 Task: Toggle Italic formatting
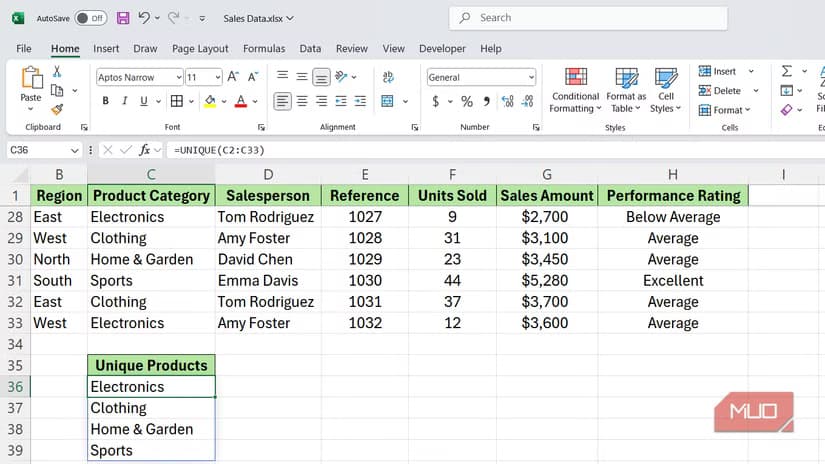point(124,101)
